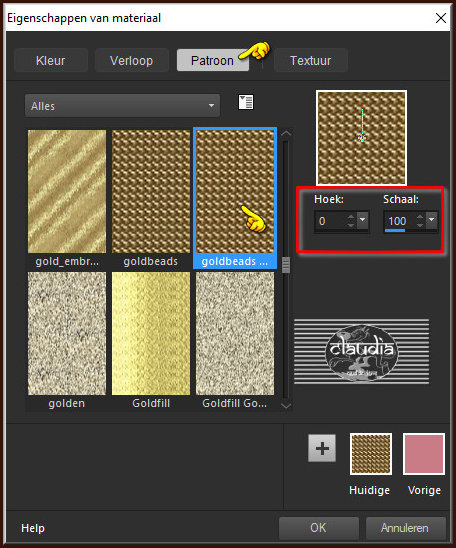Decrease the Schaal value with the down arrow
Viewport: 456px width, 548px height.
coord(420,225)
